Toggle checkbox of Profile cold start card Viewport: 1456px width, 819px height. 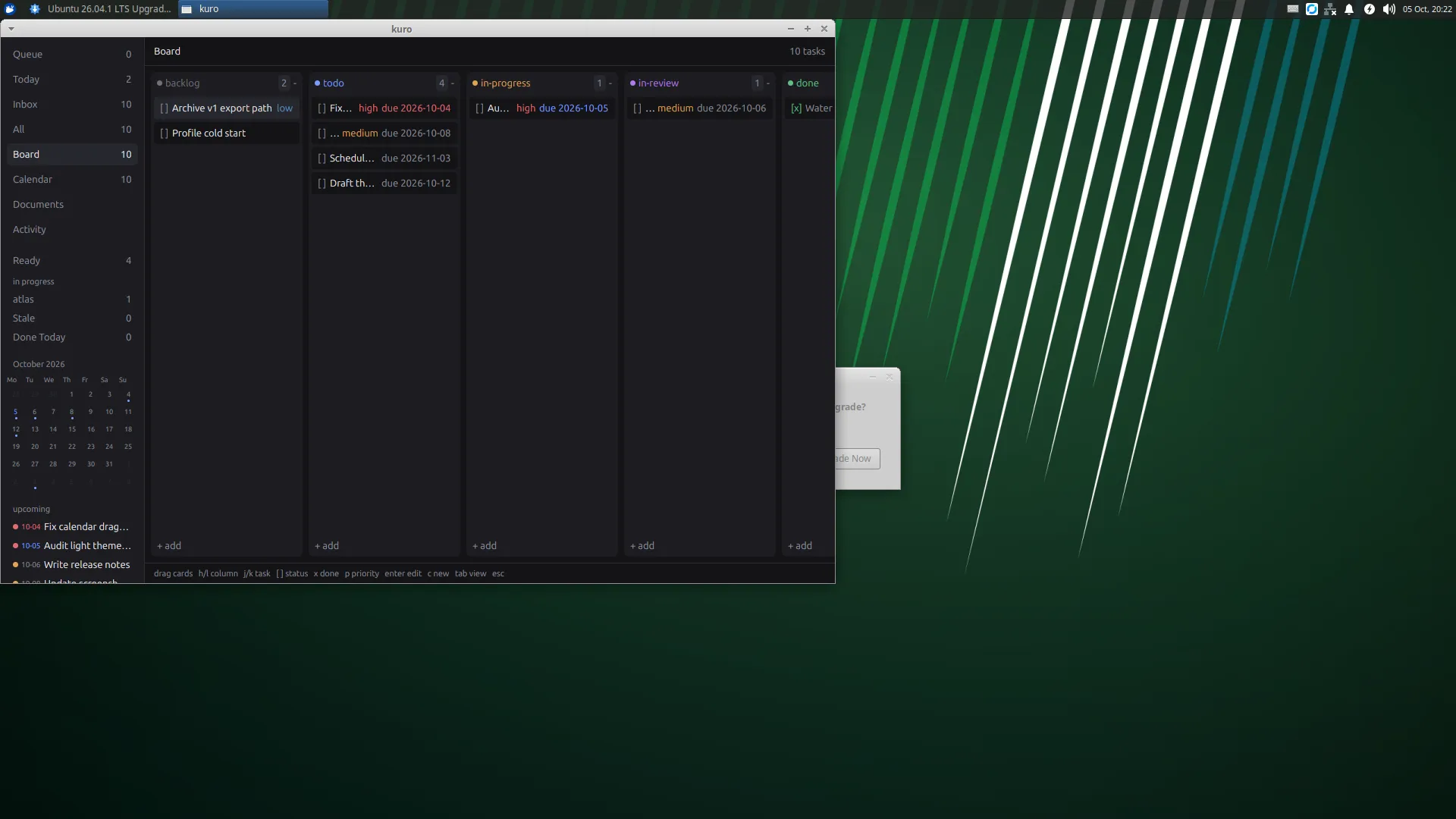click(x=164, y=133)
